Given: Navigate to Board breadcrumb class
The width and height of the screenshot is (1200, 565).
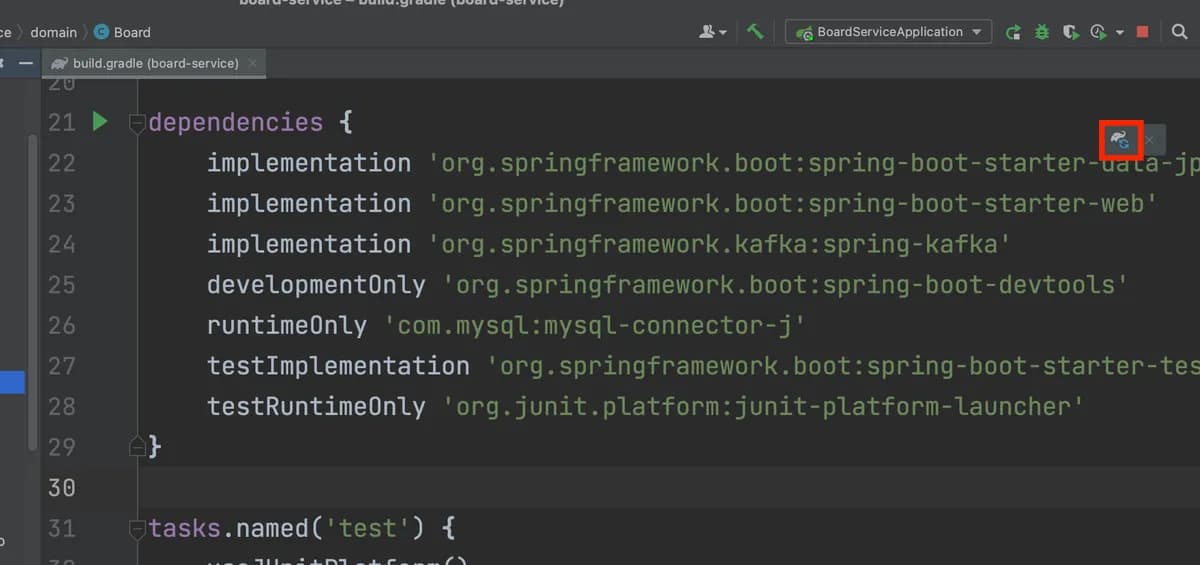Looking at the screenshot, I should pyautogui.click(x=122, y=32).
